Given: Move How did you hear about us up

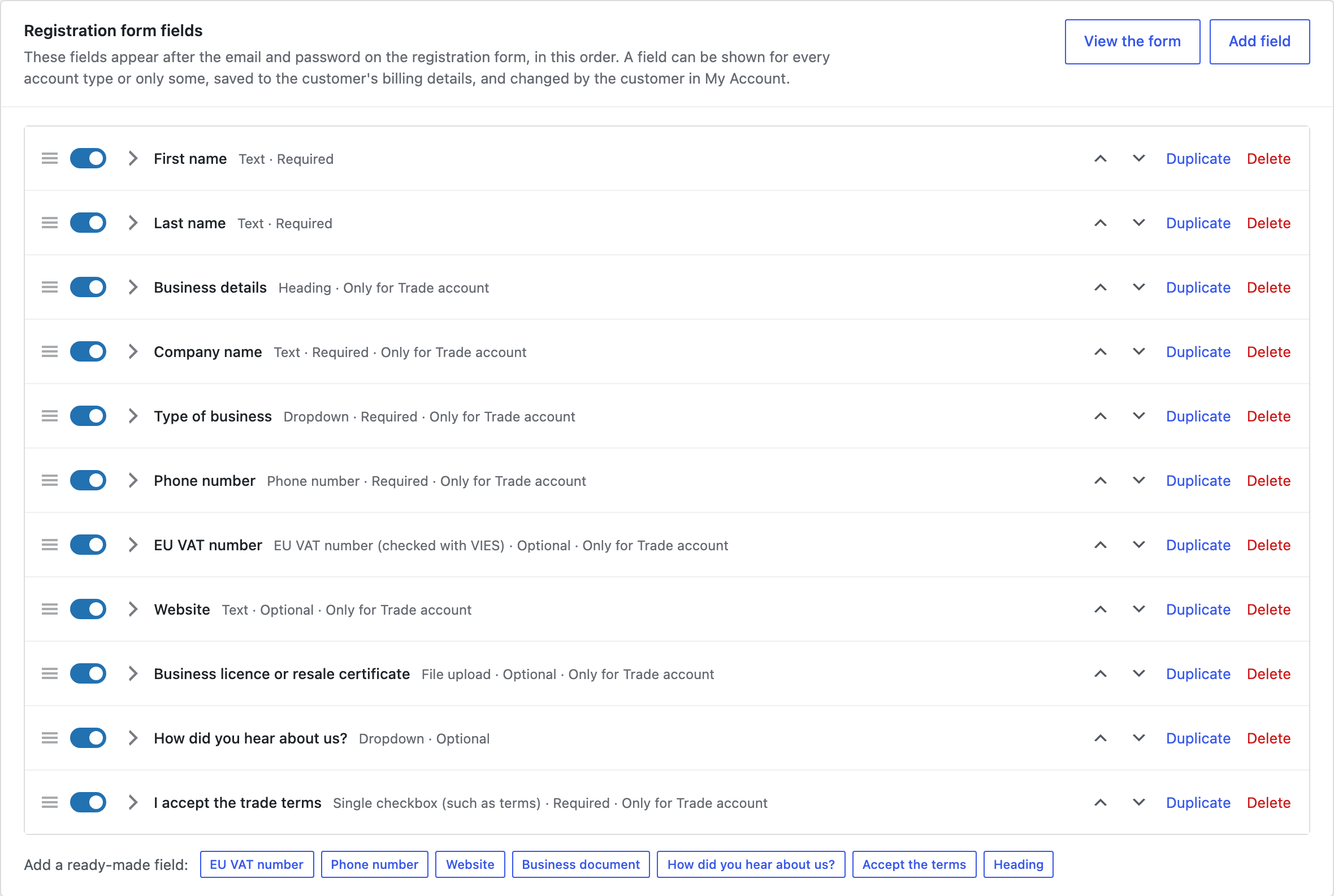Looking at the screenshot, I should click(1100, 738).
